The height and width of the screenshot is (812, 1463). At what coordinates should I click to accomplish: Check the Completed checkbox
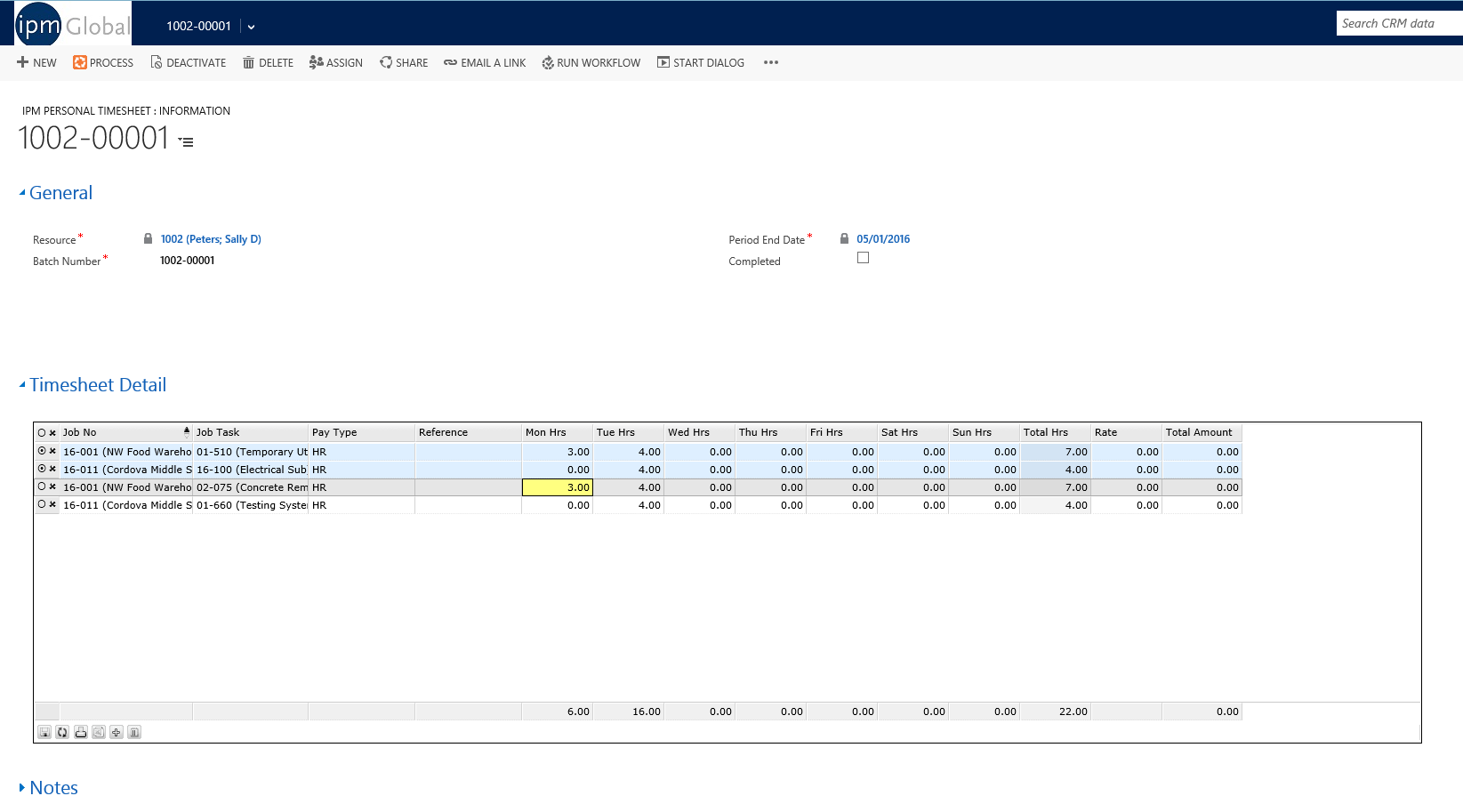coord(862,257)
